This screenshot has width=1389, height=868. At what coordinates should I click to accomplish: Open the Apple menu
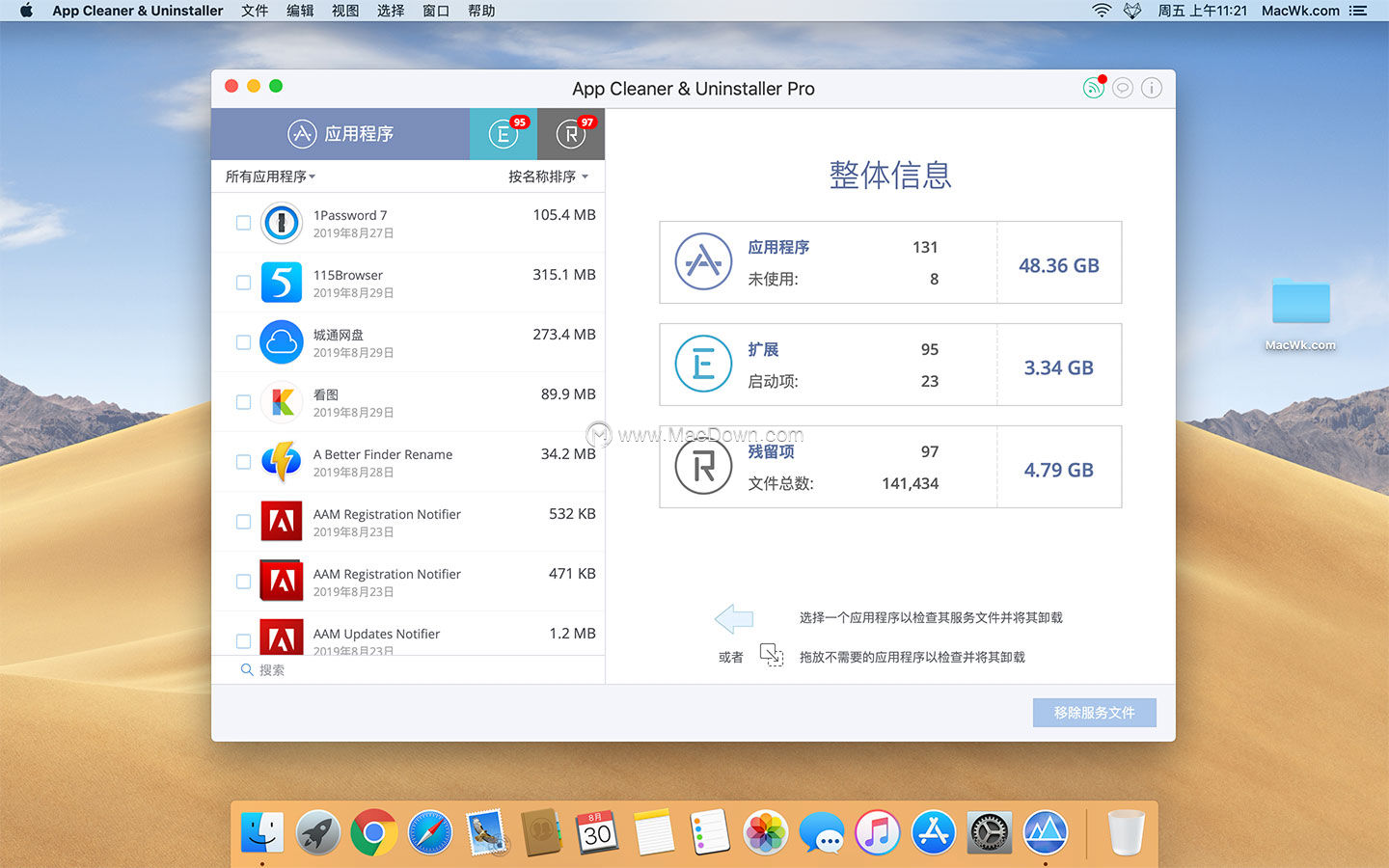(x=26, y=11)
